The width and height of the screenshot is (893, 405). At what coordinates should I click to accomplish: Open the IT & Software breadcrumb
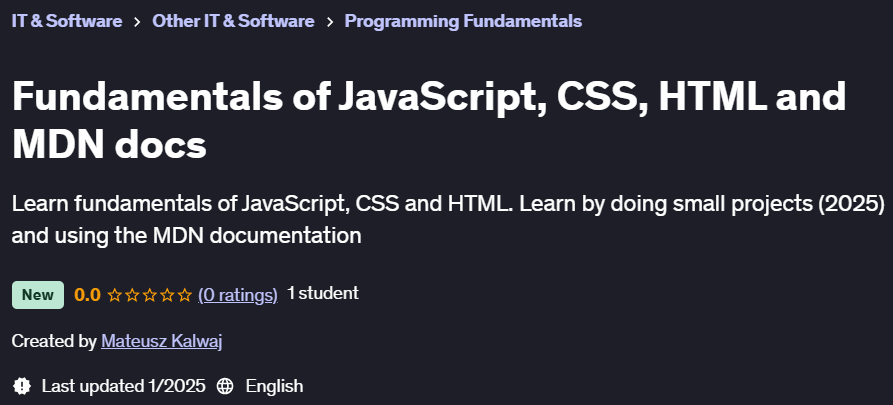(x=67, y=21)
